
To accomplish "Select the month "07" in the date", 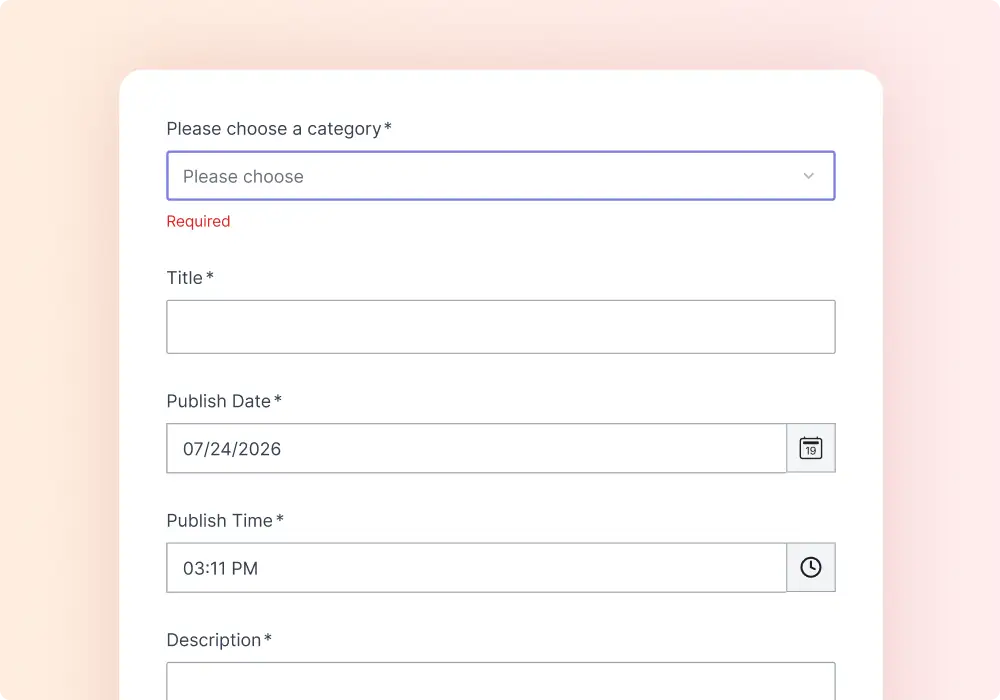I will point(193,449).
